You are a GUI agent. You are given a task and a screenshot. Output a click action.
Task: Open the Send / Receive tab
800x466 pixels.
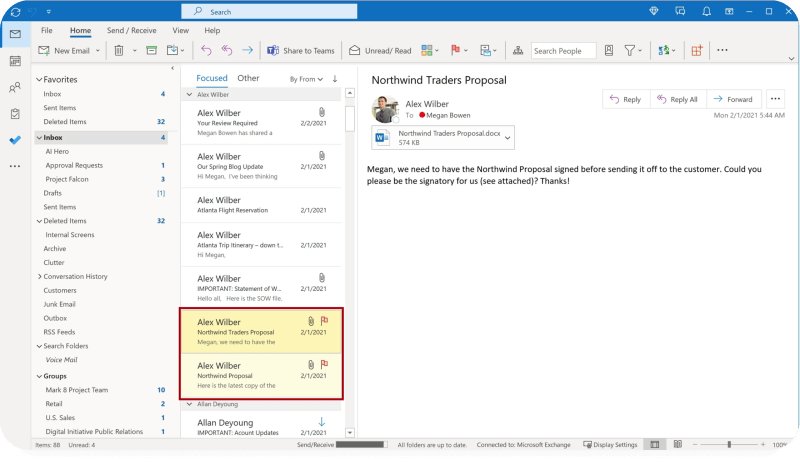(x=132, y=30)
